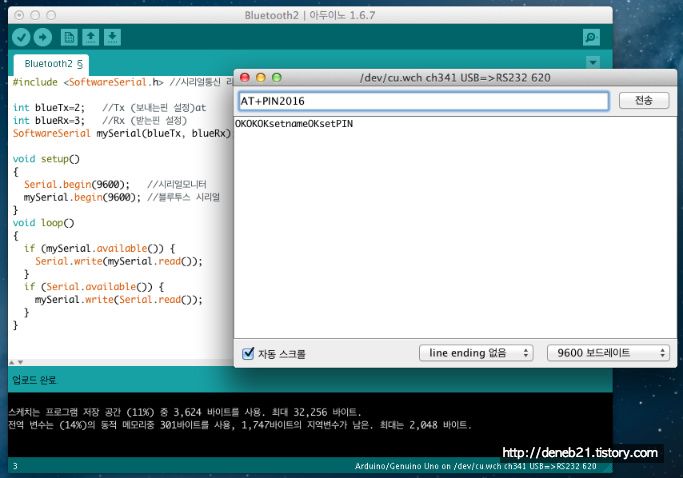This screenshot has height=478, width=683.
Task: Click the Verify checkmark icon
Action: point(21,37)
